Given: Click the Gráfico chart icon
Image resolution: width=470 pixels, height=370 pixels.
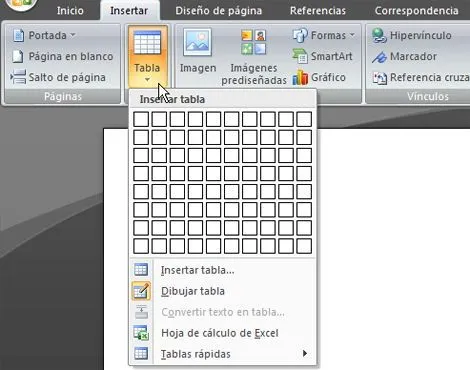Looking at the screenshot, I should coord(300,78).
